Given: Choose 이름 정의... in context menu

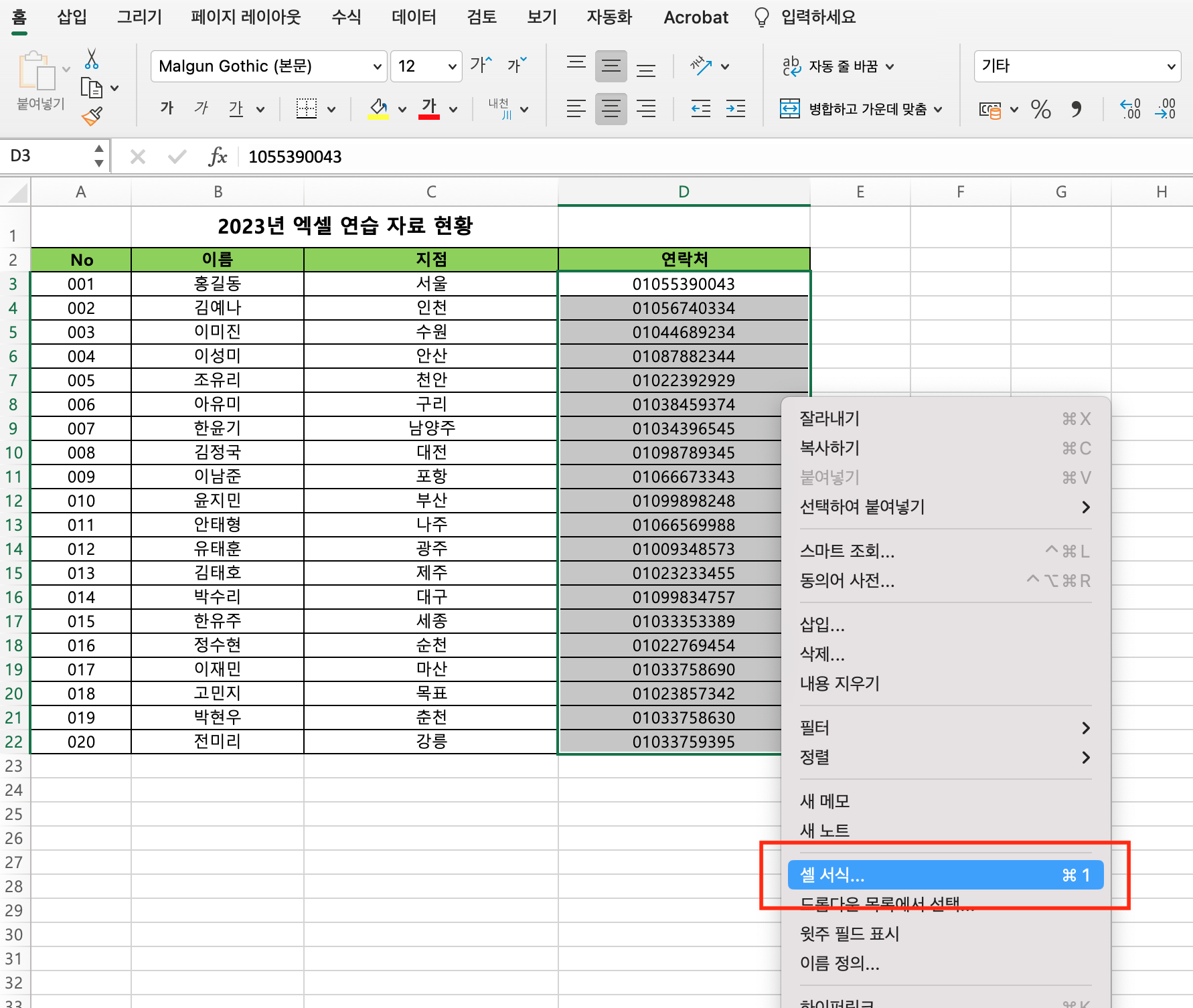Looking at the screenshot, I should point(945,963).
